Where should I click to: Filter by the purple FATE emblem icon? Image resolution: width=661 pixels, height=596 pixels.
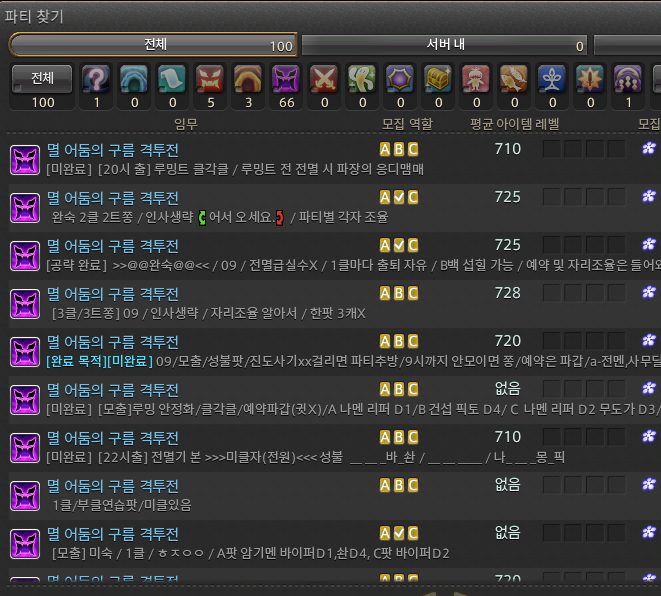[400, 78]
